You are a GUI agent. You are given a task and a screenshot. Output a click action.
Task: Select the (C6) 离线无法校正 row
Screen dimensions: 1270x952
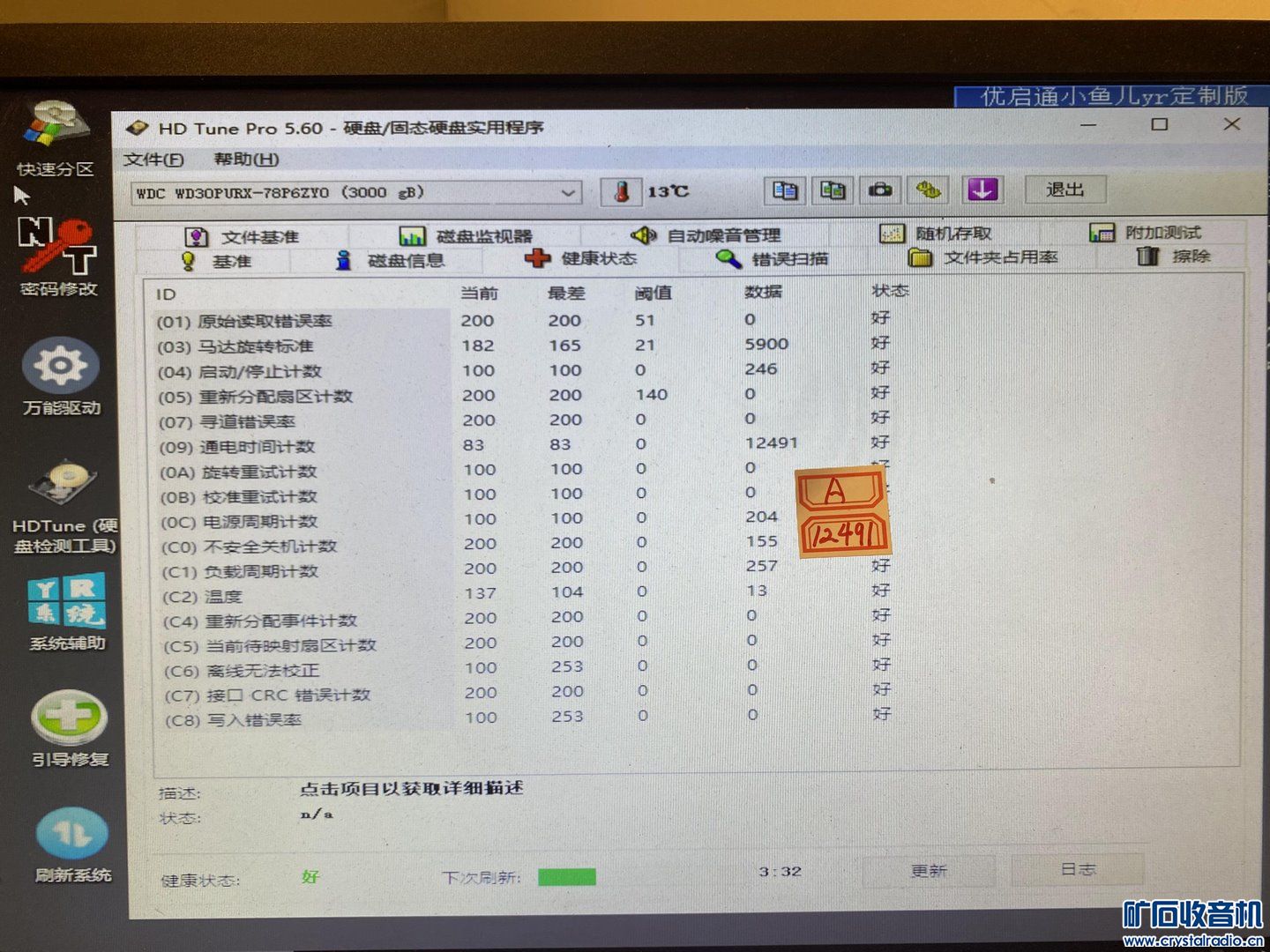[529, 668]
